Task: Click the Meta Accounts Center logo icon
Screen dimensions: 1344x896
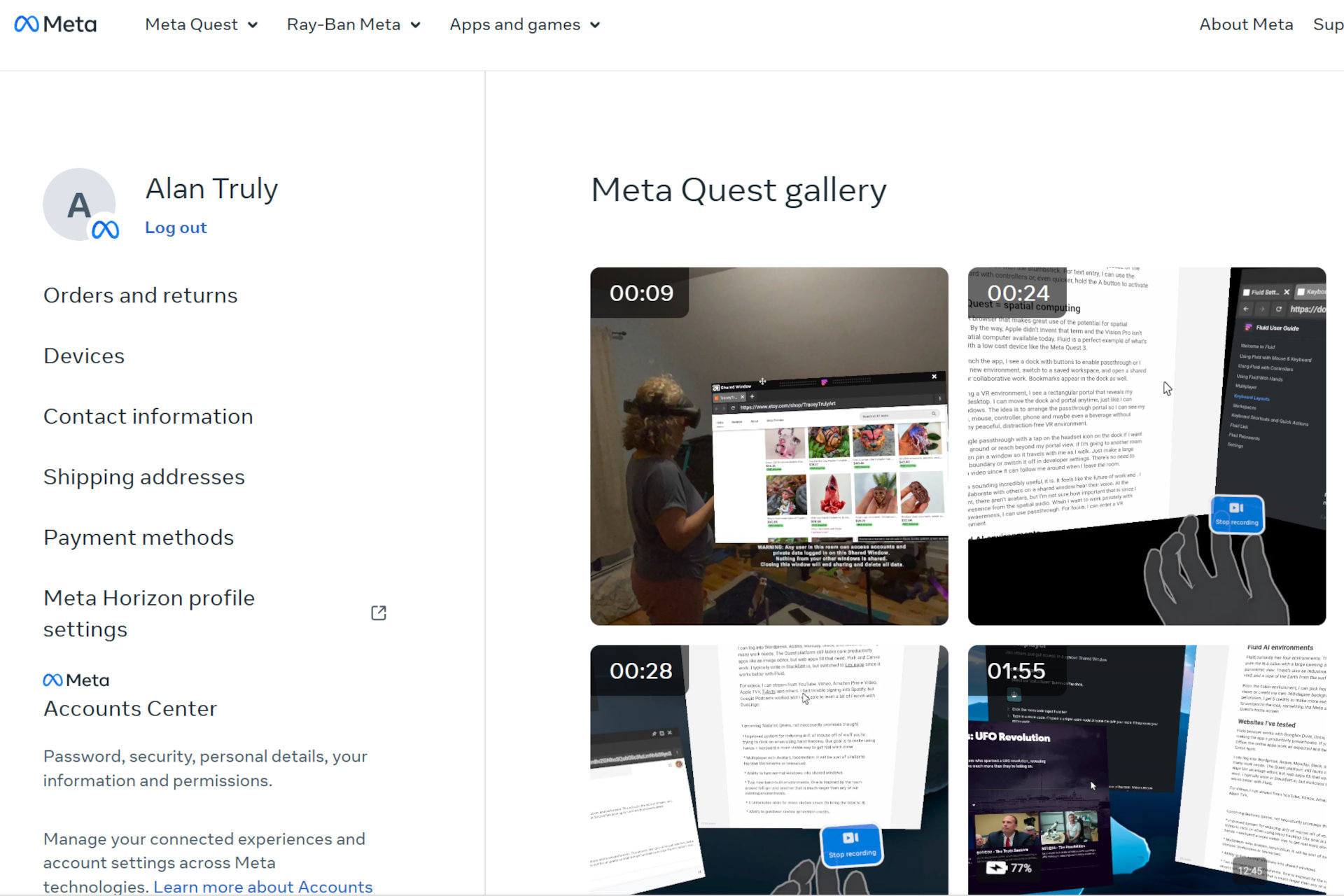Action: pyautogui.click(x=51, y=680)
